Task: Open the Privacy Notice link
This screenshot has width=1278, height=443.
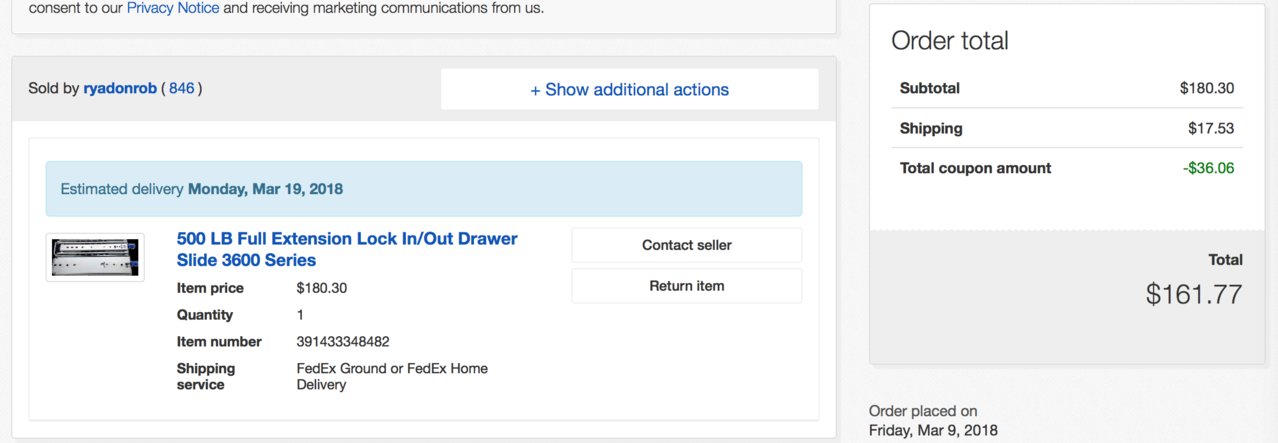Action: click(173, 8)
